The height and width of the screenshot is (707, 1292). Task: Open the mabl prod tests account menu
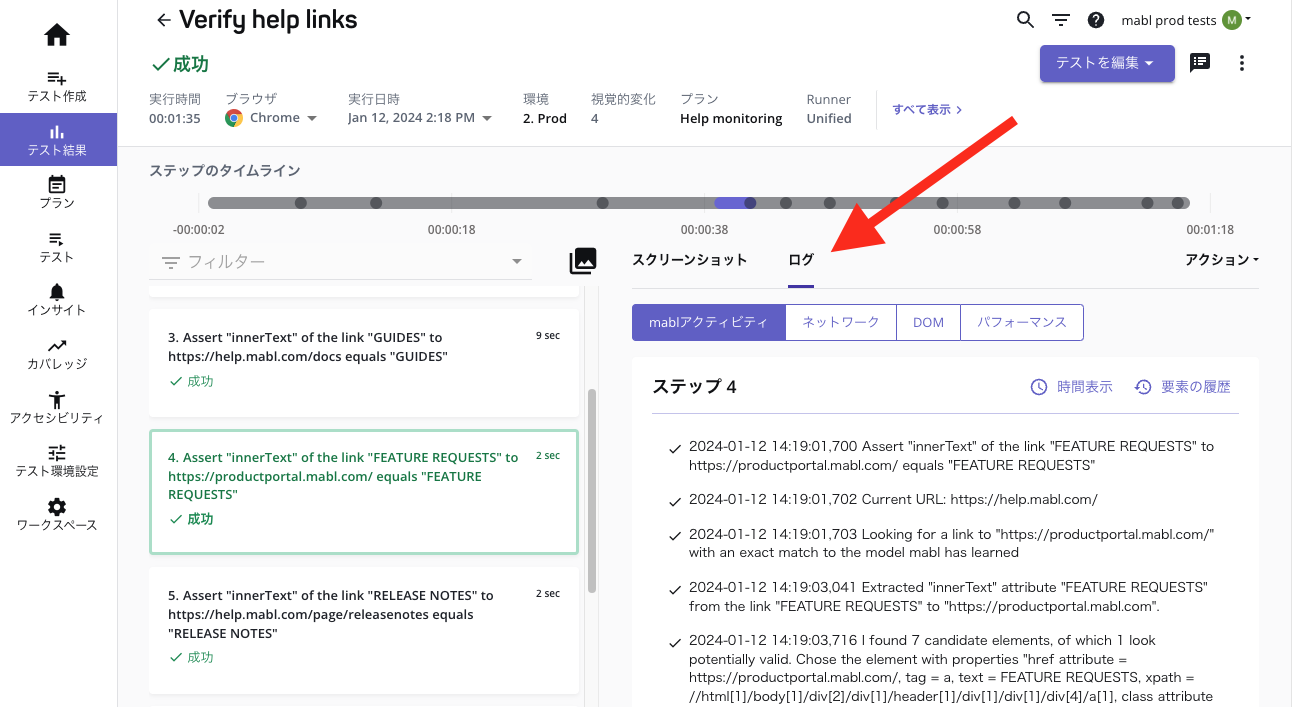click(1186, 20)
